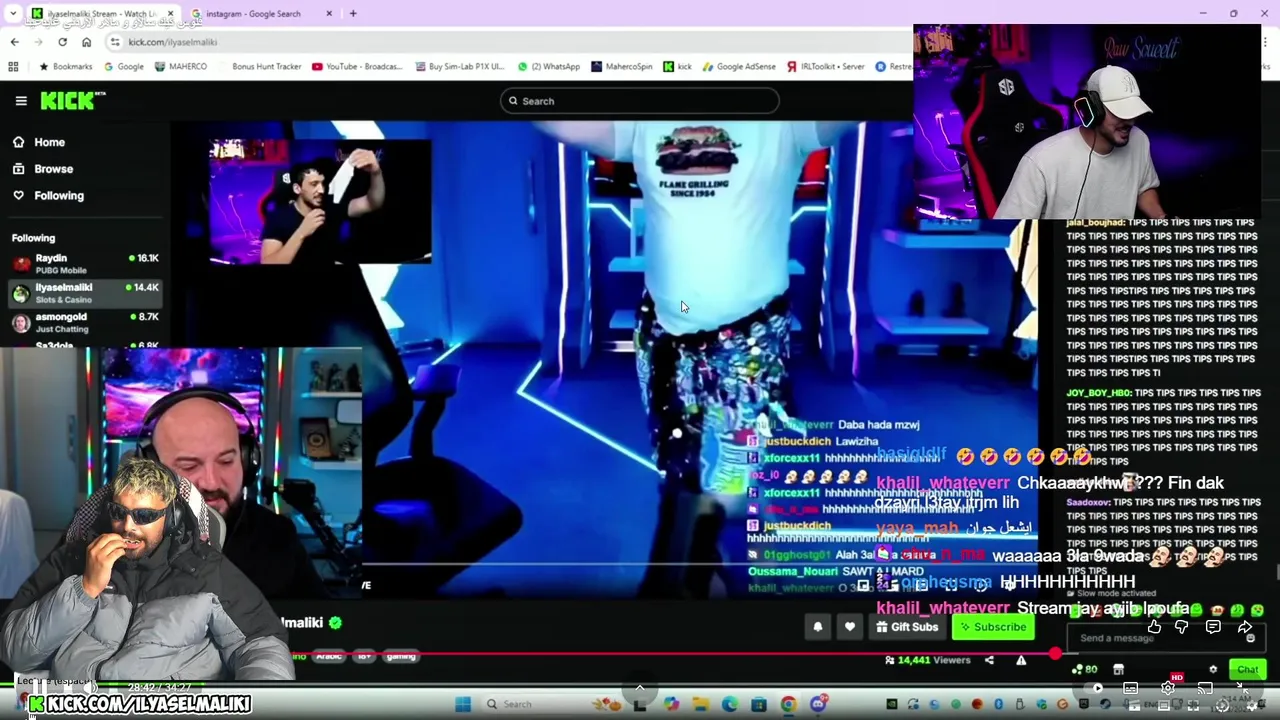This screenshot has width=1280, height=720.
Task: Open Microsoft Store from taskbar
Action: 759,704
